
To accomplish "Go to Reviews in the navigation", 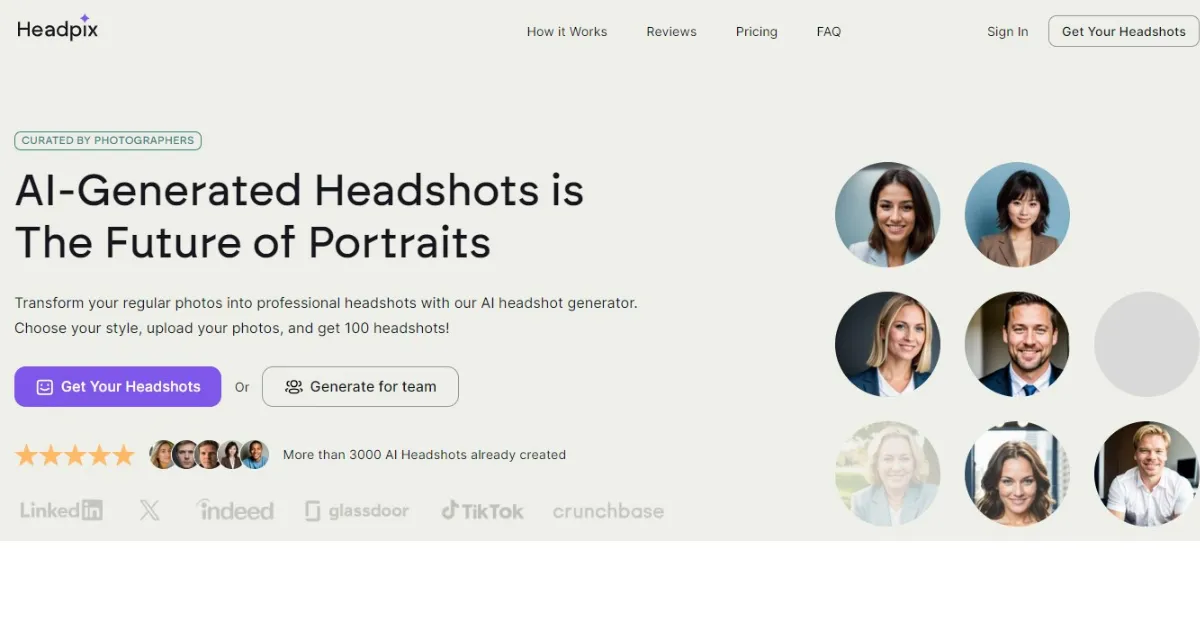I will [671, 31].
